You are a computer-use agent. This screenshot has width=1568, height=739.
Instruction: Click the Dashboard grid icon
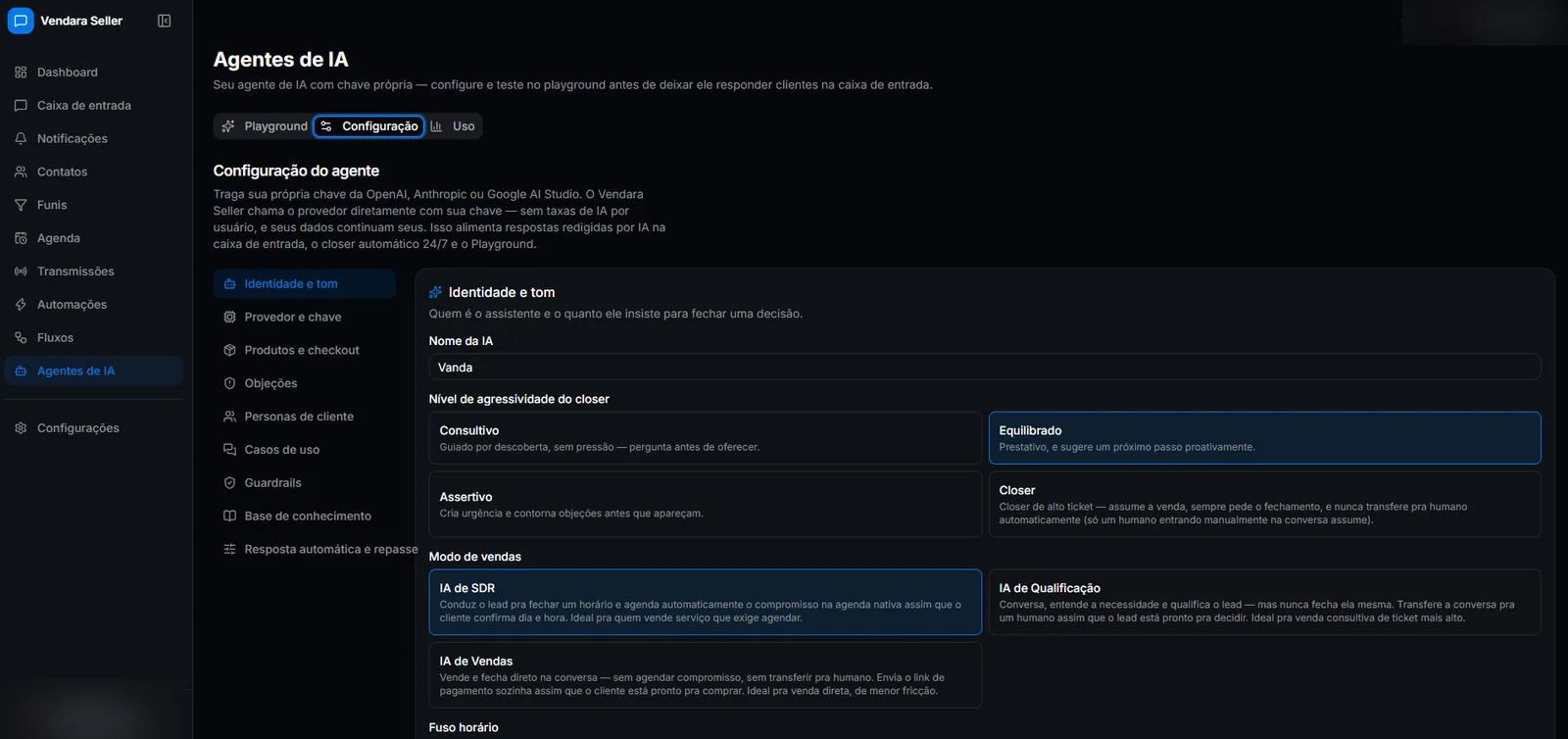point(21,73)
